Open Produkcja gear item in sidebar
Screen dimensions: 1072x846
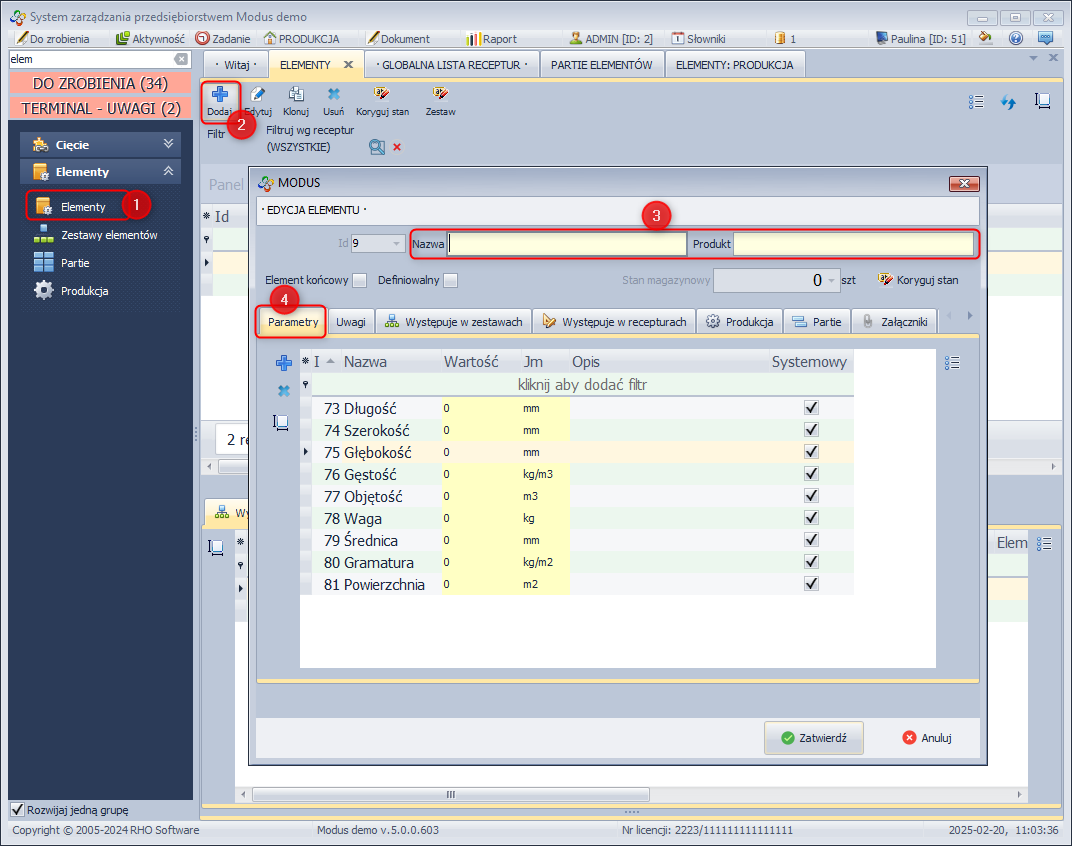point(84,291)
